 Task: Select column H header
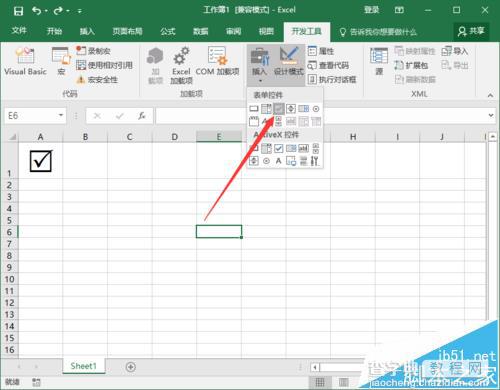(x=353, y=137)
